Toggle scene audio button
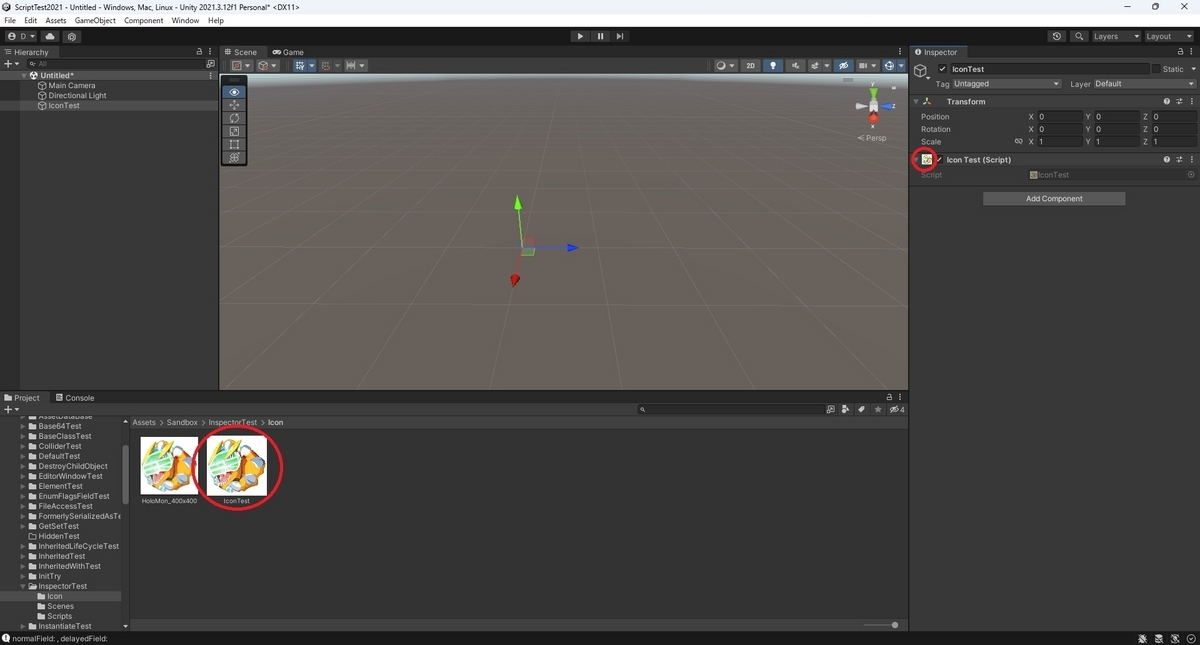Image resolution: width=1200 pixels, height=645 pixels. (795, 66)
